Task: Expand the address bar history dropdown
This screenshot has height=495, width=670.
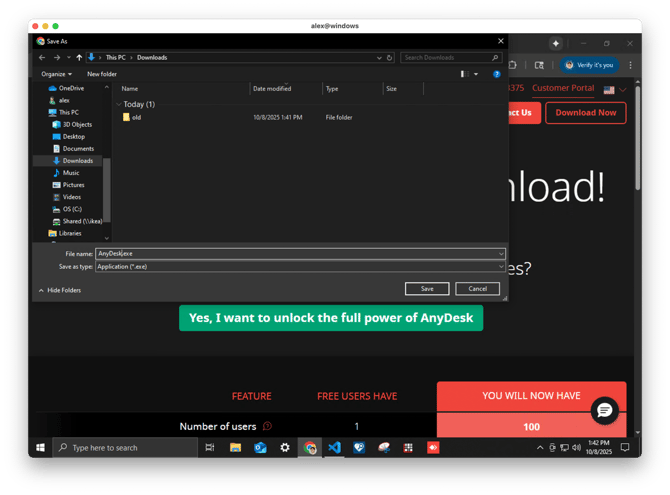Action: pos(379,58)
